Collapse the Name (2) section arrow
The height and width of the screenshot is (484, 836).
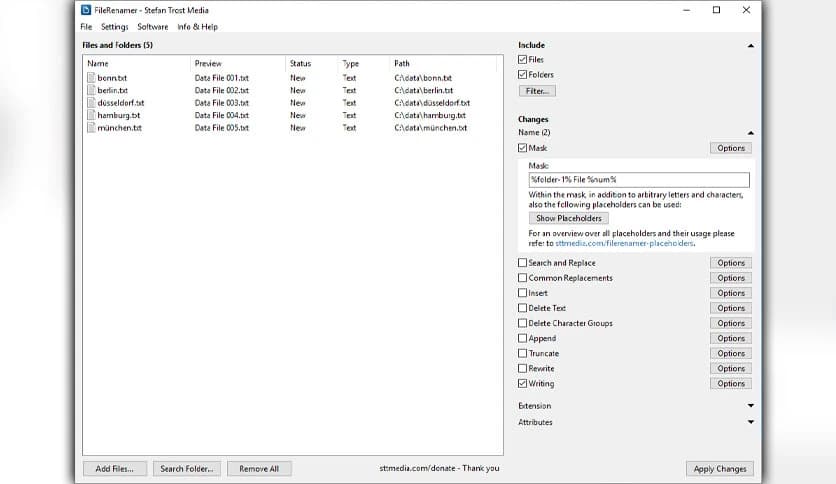click(x=751, y=133)
